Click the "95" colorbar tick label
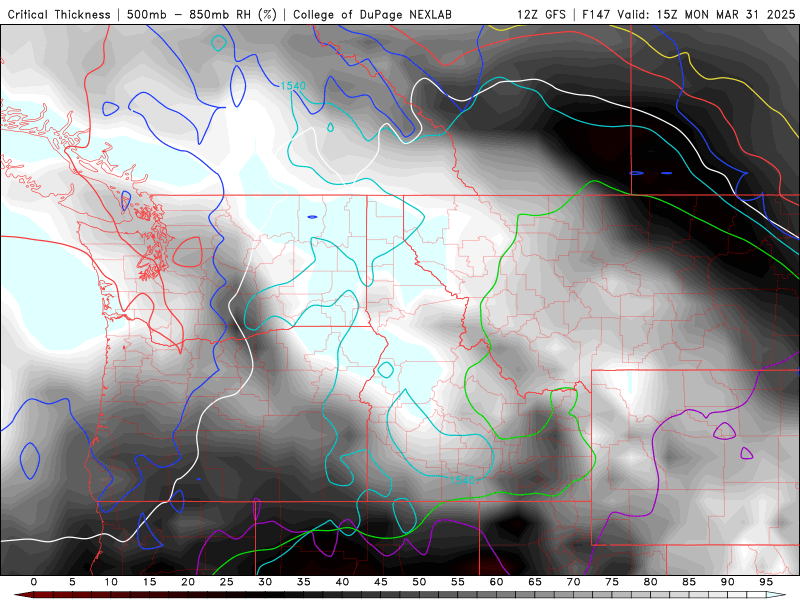800x600 pixels. click(x=766, y=582)
